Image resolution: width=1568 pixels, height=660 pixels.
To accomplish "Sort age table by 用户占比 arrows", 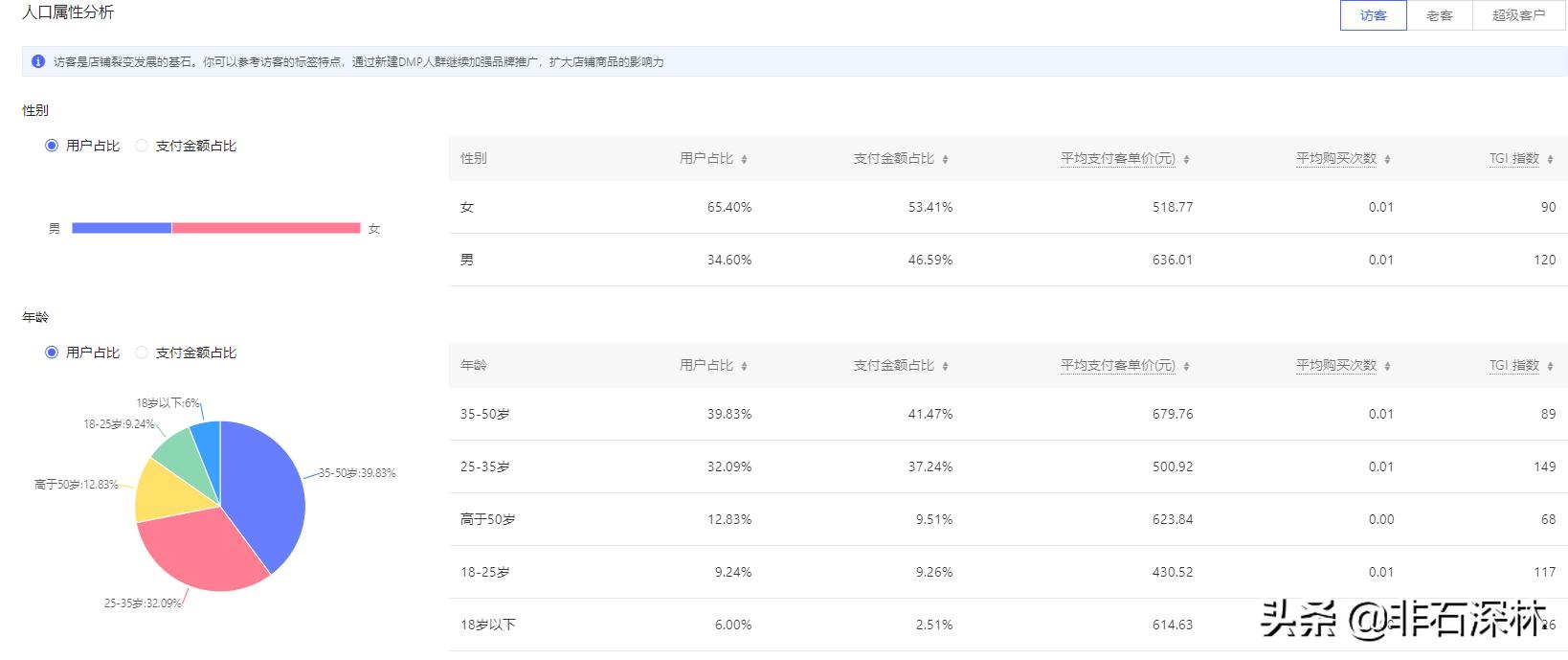I will click(744, 366).
